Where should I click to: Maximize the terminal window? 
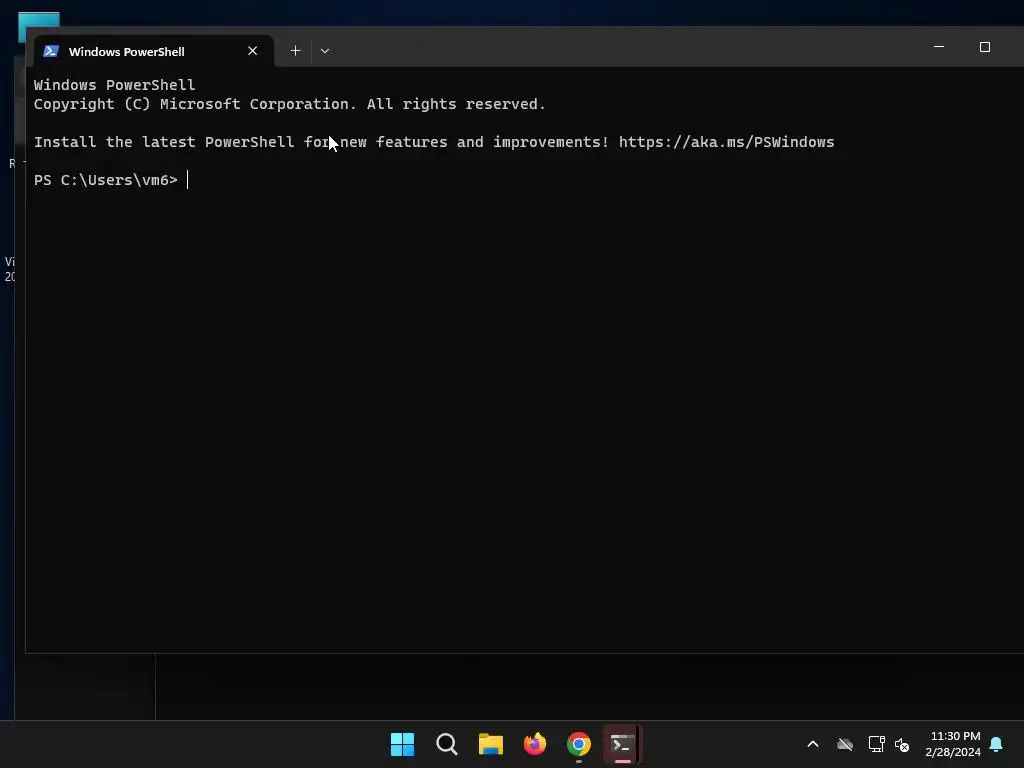pyautogui.click(x=985, y=47)
